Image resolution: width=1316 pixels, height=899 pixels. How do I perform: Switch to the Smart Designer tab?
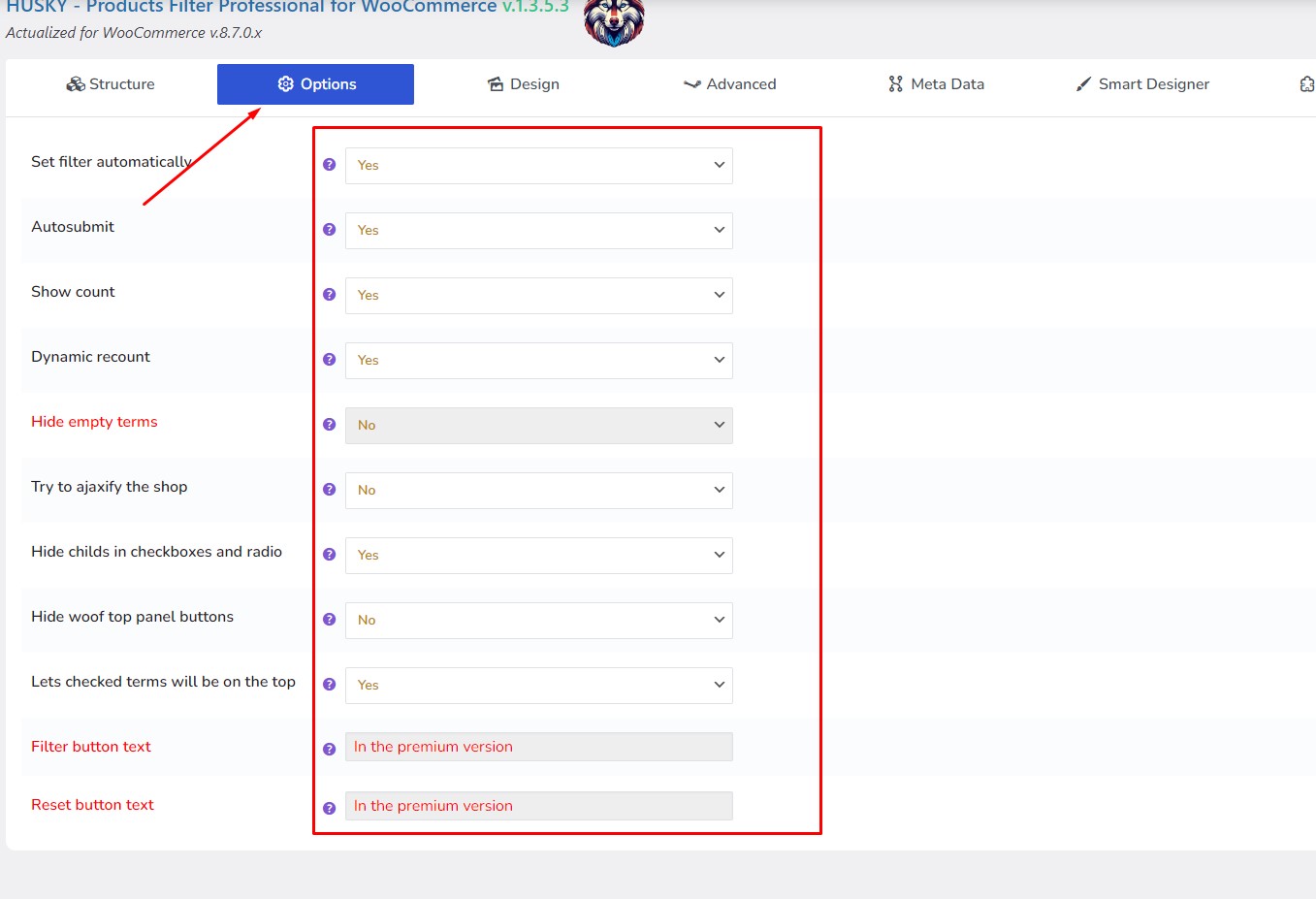point(1142,84)
